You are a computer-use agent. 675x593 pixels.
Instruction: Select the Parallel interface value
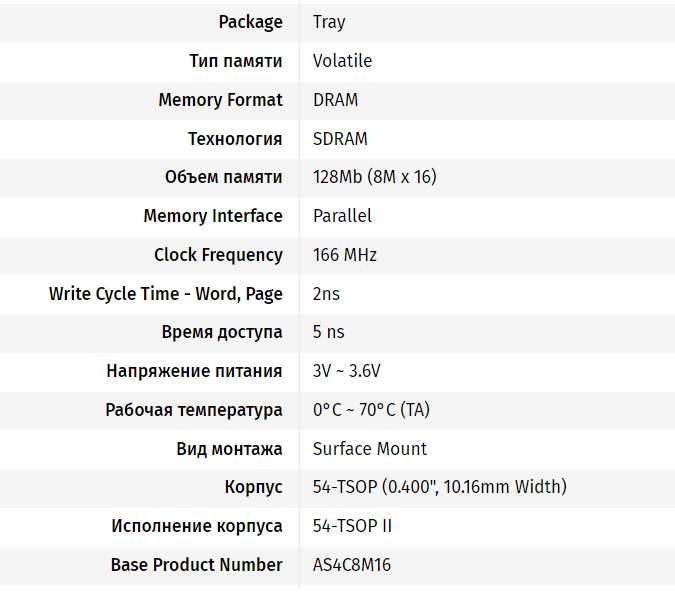pos(342,216)
